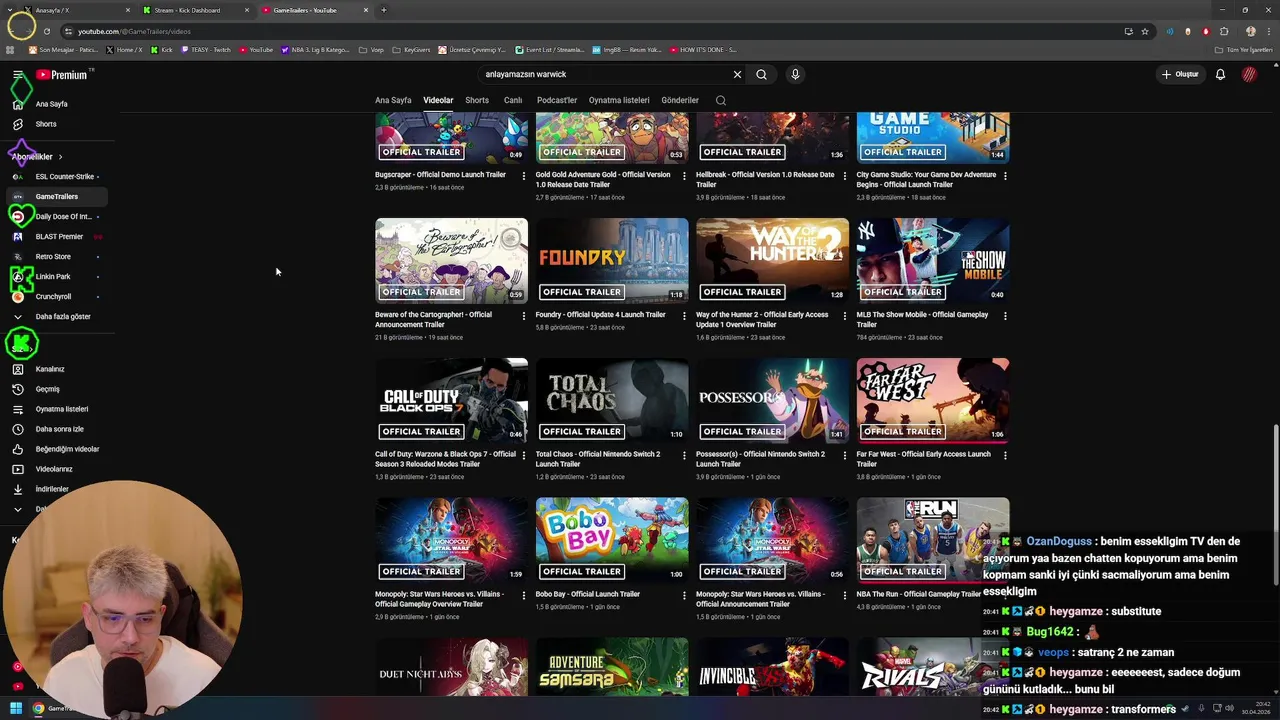Open Monopoly Star Wars Gameplay Overview Trailer title
Viewport: 1280px width, 720px height.
(x=439, y=599)
